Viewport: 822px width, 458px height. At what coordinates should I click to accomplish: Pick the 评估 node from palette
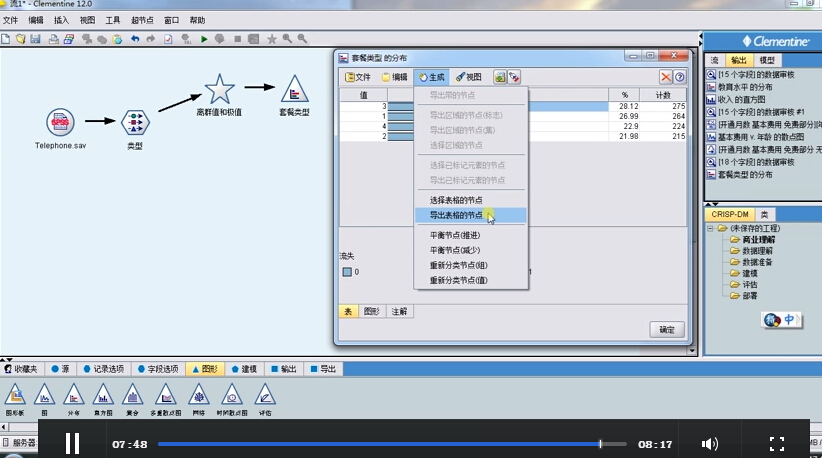265,396
